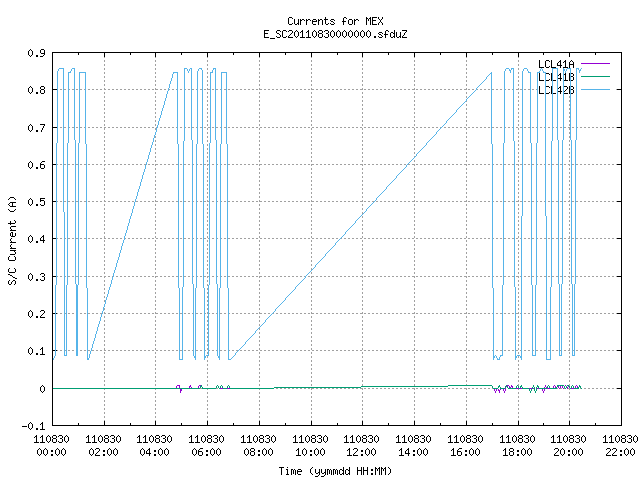Click the long blue ramp between 08:00 and 16:00

pos(360,216)
